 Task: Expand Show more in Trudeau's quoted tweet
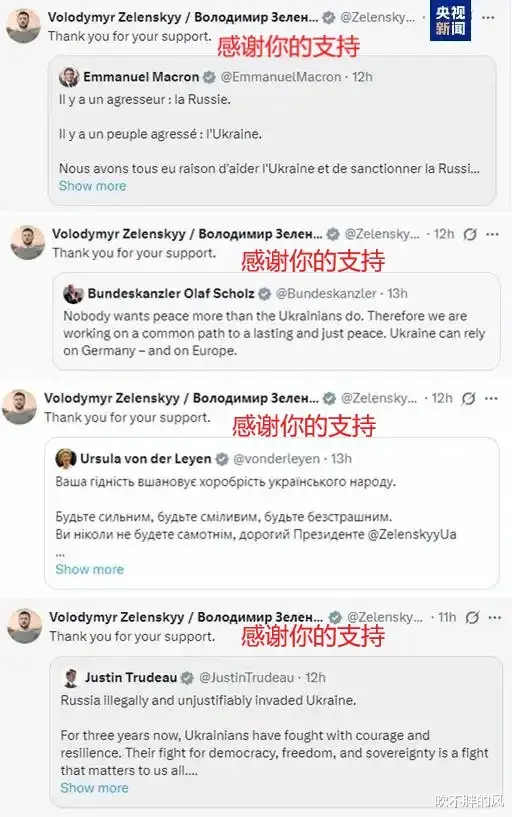pyautogui.click(x=94, y=788)
